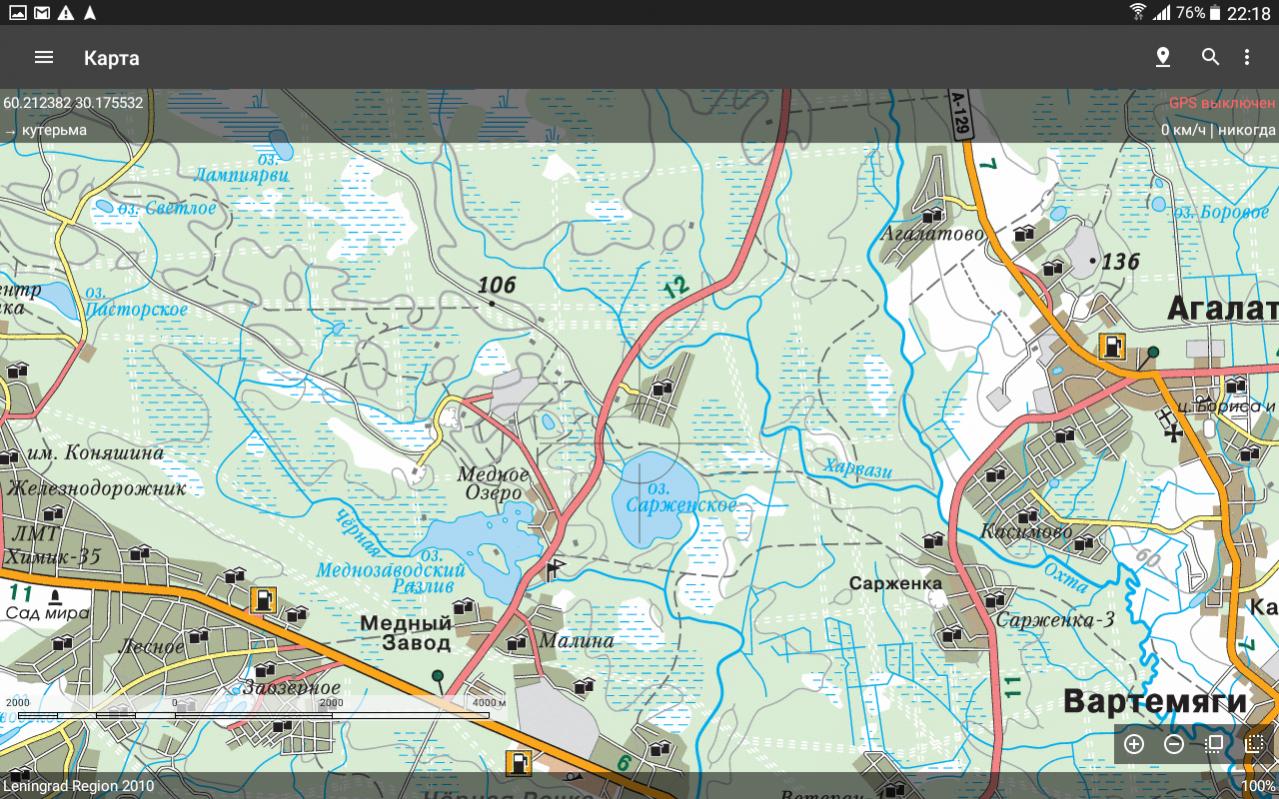Tap the Заозерное label
Viewport: 1279px width, 799px height.
click(292, 687)
